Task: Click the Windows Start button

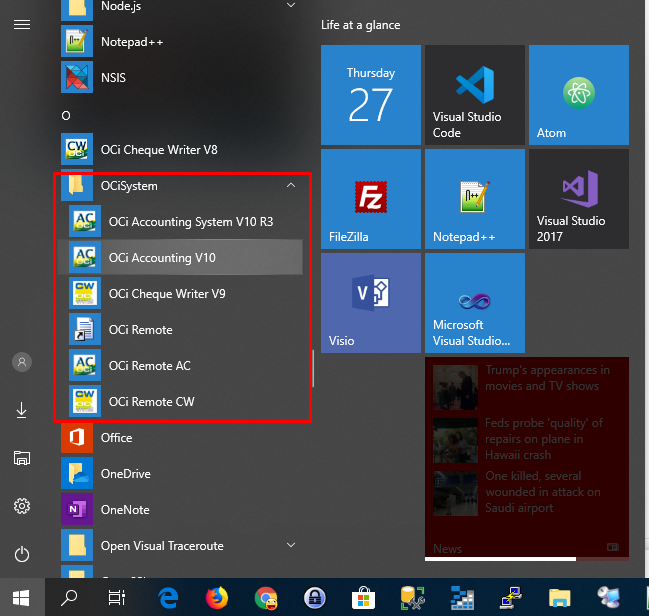Action: click(x=21, y=598)
